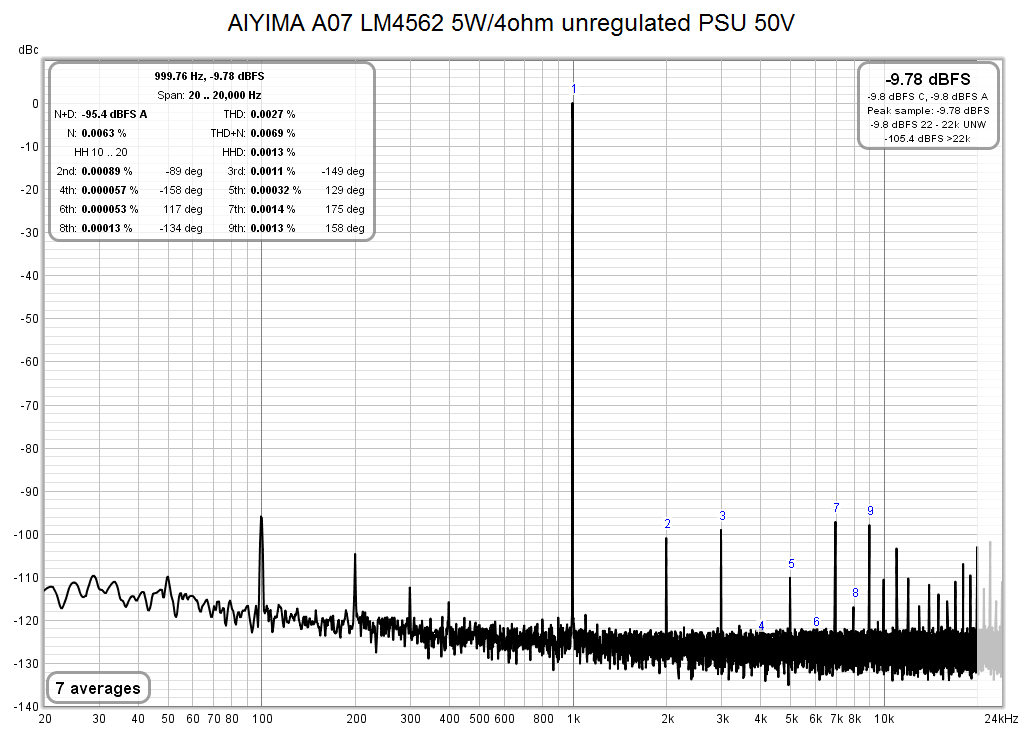Select the "THD+N: 0.0069 %" readout
Image resolution: width=1024 pixels, height=730 pixels.
253,133
